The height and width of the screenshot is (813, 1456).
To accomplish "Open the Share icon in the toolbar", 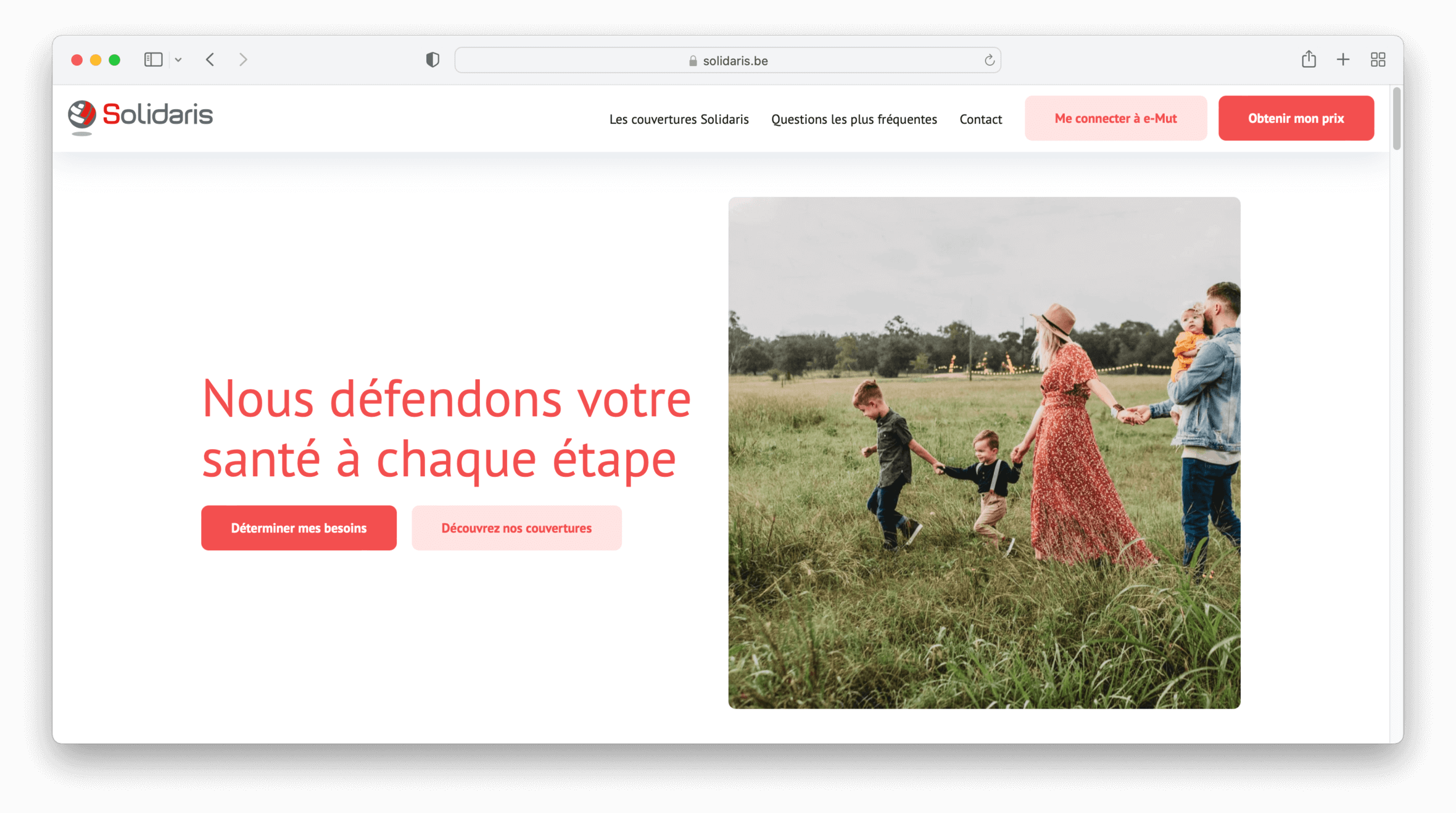I will 1309,59.
